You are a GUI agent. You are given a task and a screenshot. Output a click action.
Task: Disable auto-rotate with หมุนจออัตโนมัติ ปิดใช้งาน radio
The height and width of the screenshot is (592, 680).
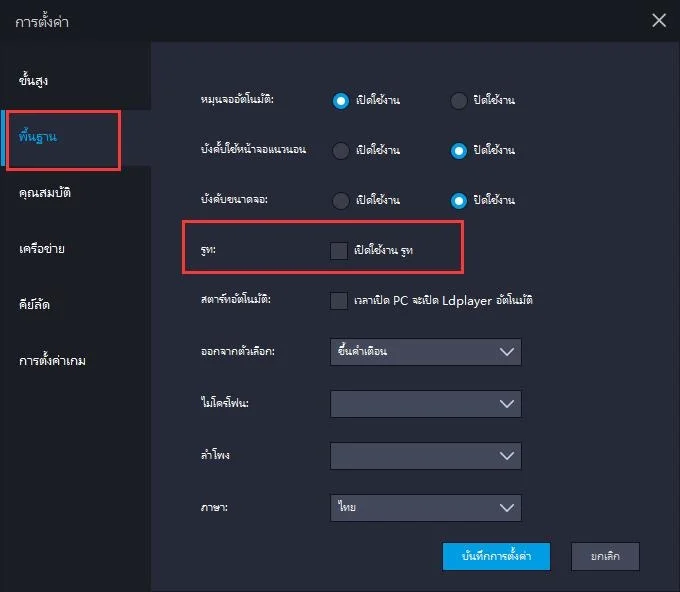click(x=458, y=101)
